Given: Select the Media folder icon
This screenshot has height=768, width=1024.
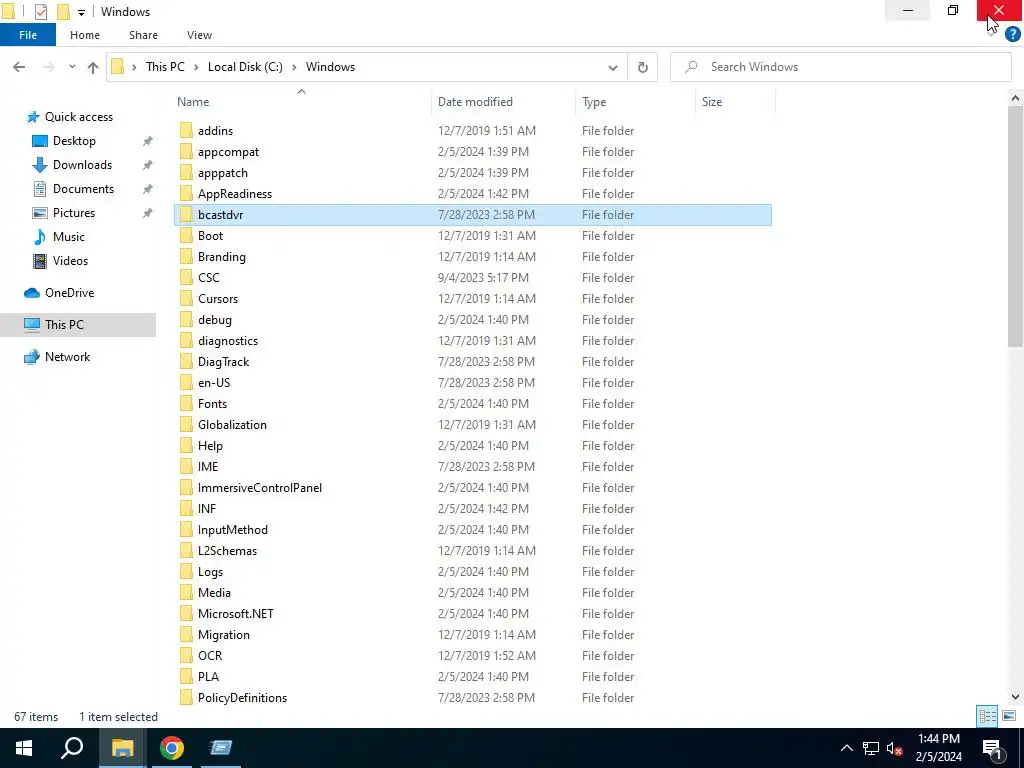Looking at the screenshot, I should point(186,592).
